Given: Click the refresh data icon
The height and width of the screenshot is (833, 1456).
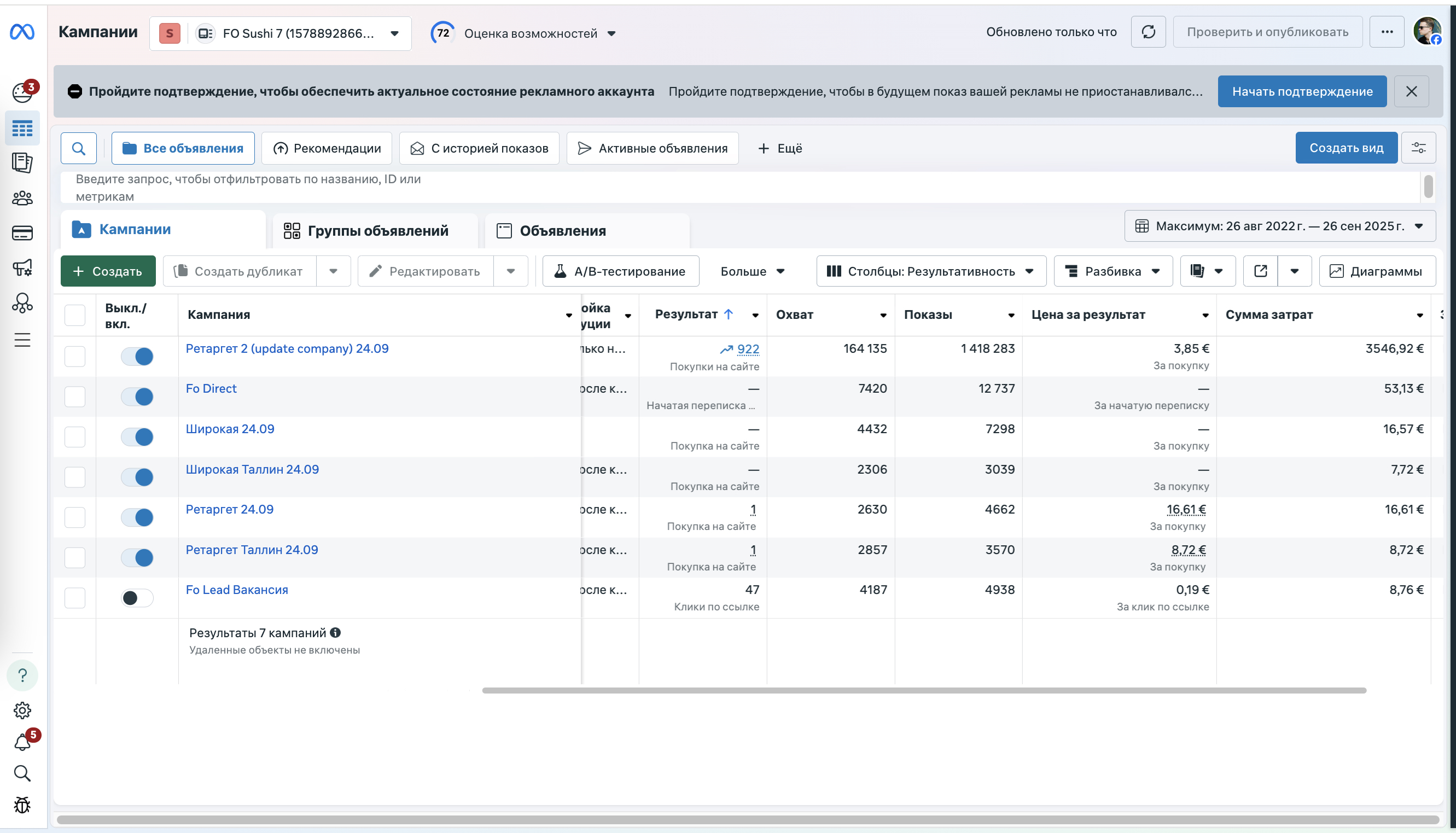Looking at the screenshot, I should [1148, 32].
